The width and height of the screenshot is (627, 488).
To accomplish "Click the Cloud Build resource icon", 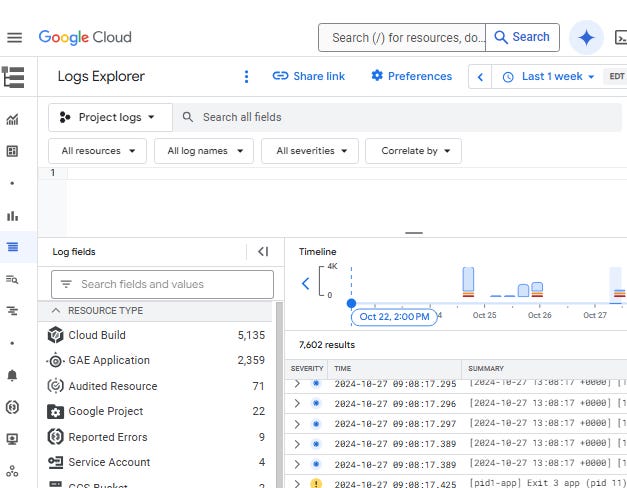I will pos(56,335).
